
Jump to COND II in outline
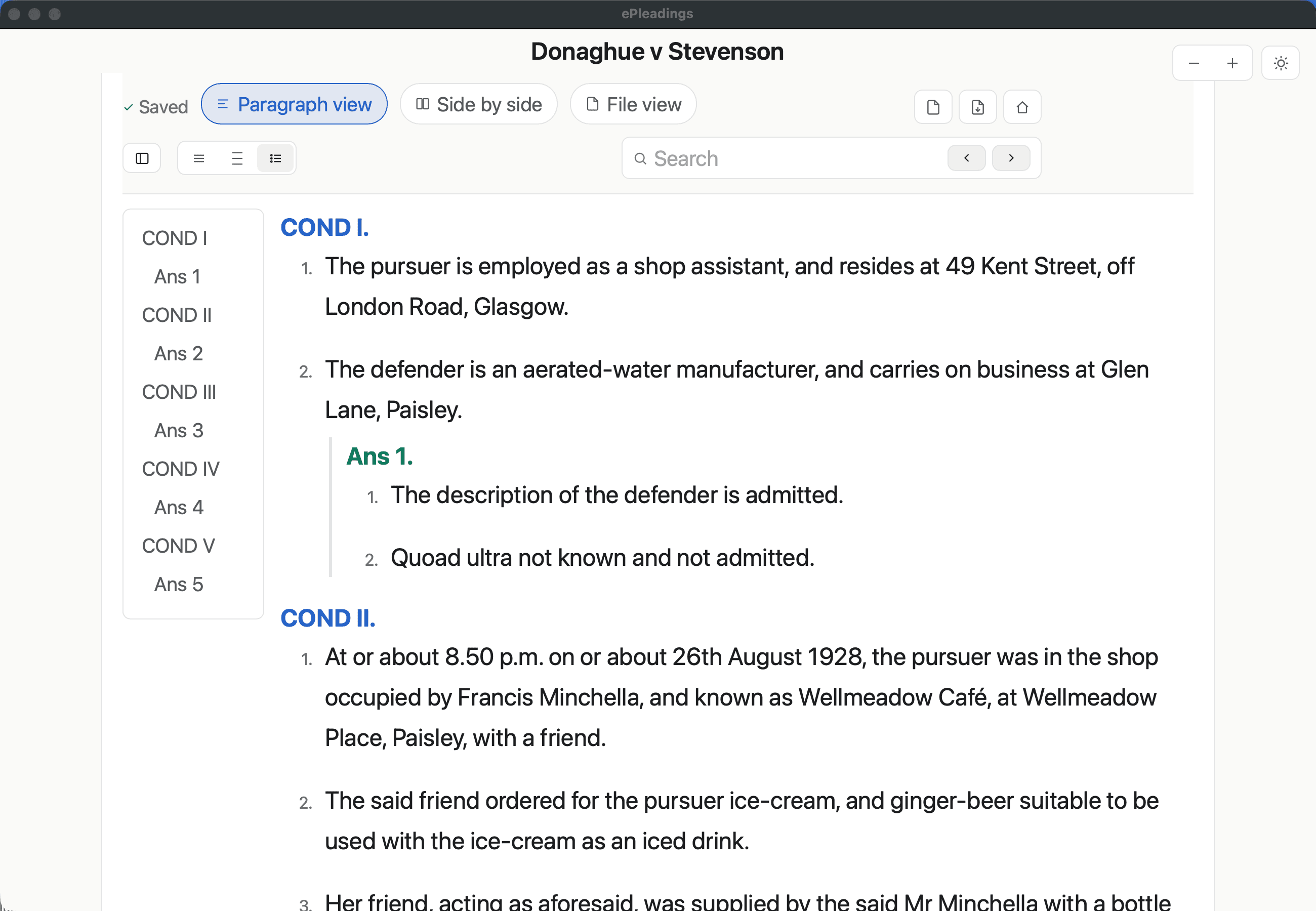coord(176,315)
